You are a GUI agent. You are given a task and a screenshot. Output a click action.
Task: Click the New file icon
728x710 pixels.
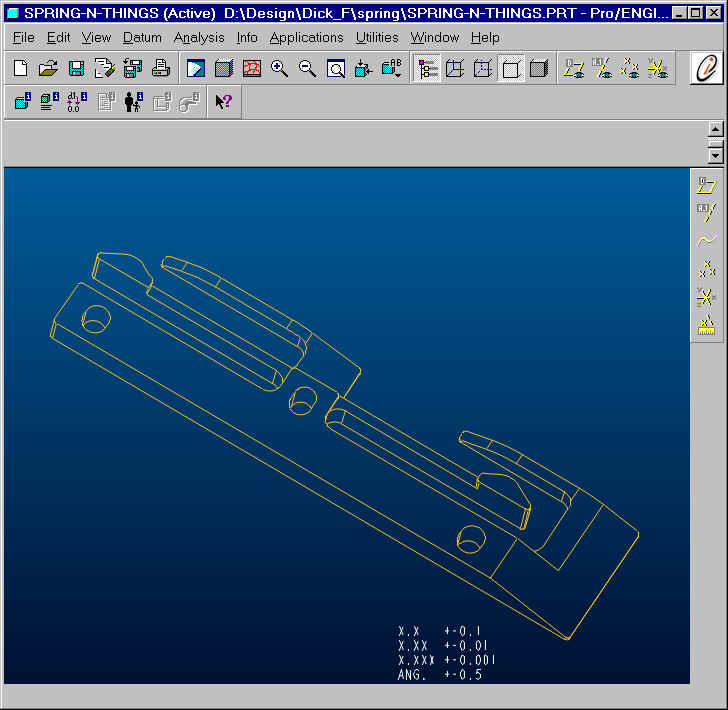20,68
